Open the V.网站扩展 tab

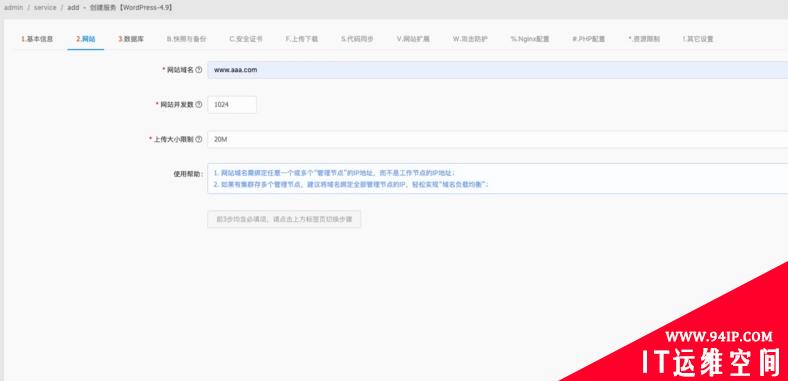pos(413,39)
